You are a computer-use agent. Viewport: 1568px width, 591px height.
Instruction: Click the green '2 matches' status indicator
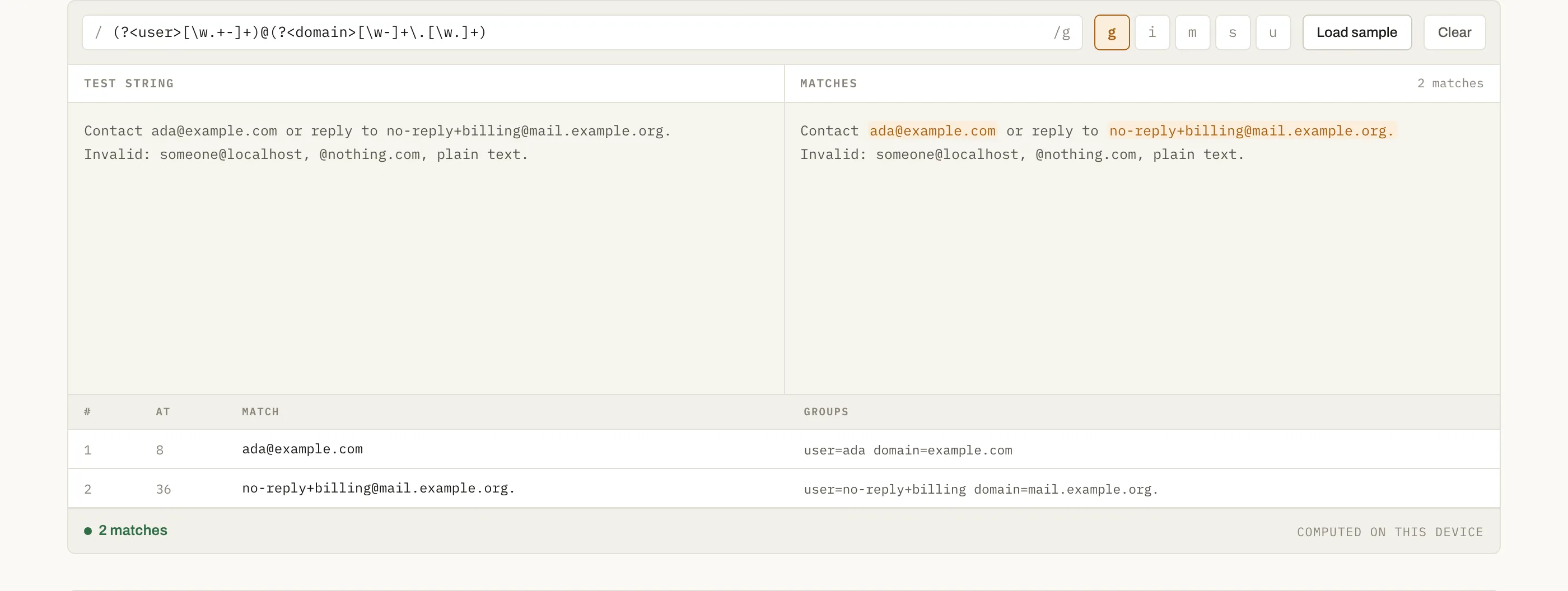[x=125, y=530]
